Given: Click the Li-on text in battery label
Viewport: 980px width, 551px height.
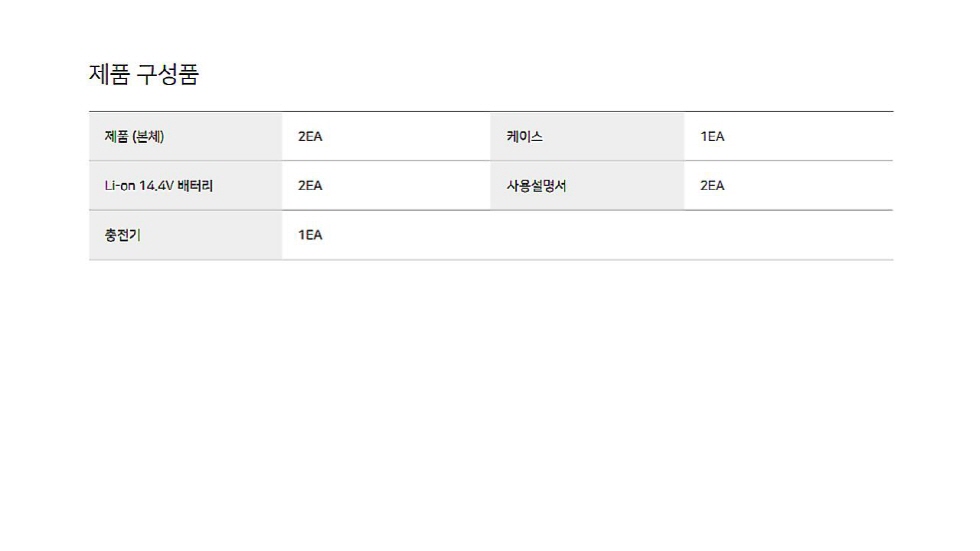Looking at the screenshot, I should pyautogui.click(x=119, y=186).
